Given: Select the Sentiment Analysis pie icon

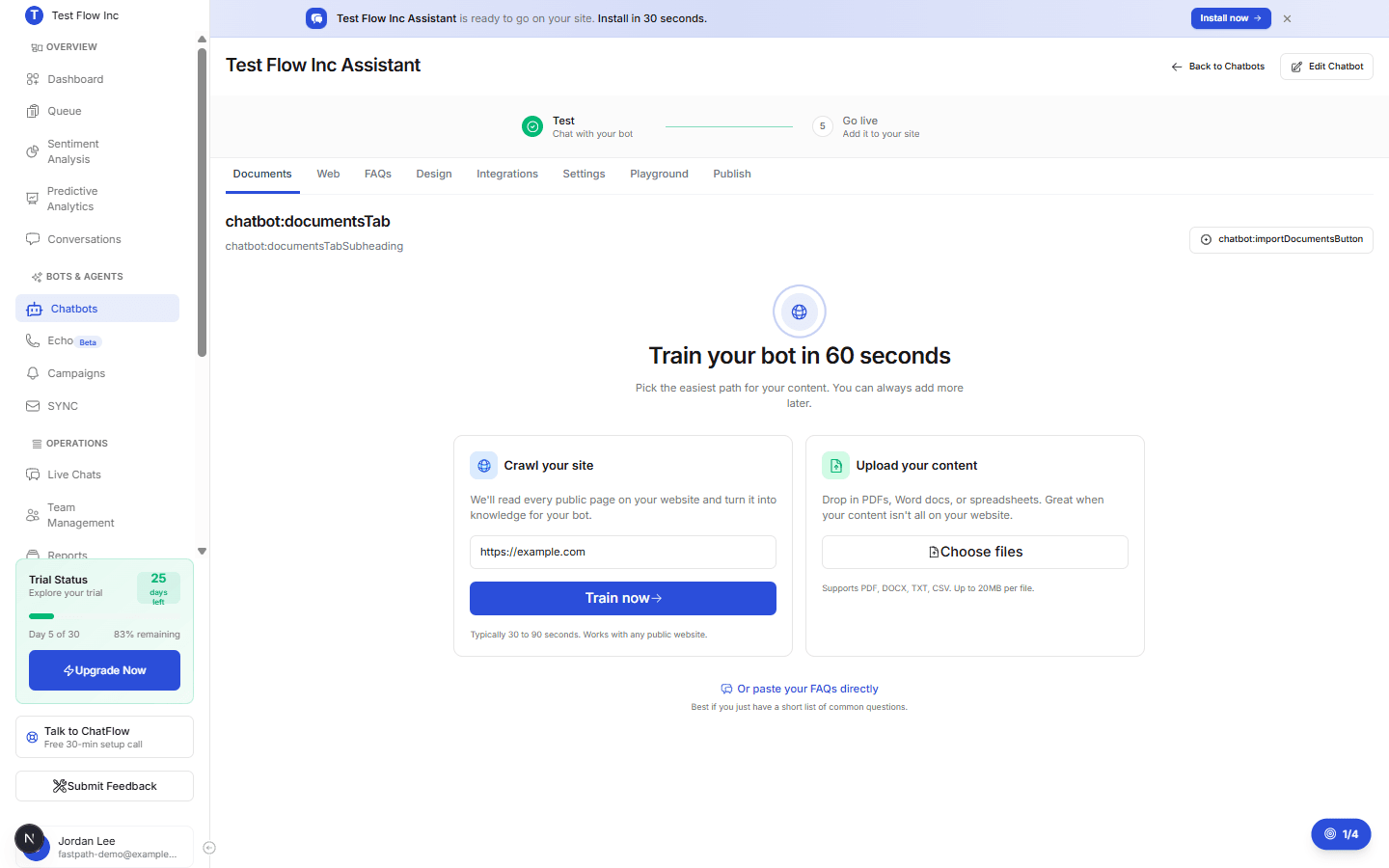Looking at the screenshot, I should [x=33, y=151].
